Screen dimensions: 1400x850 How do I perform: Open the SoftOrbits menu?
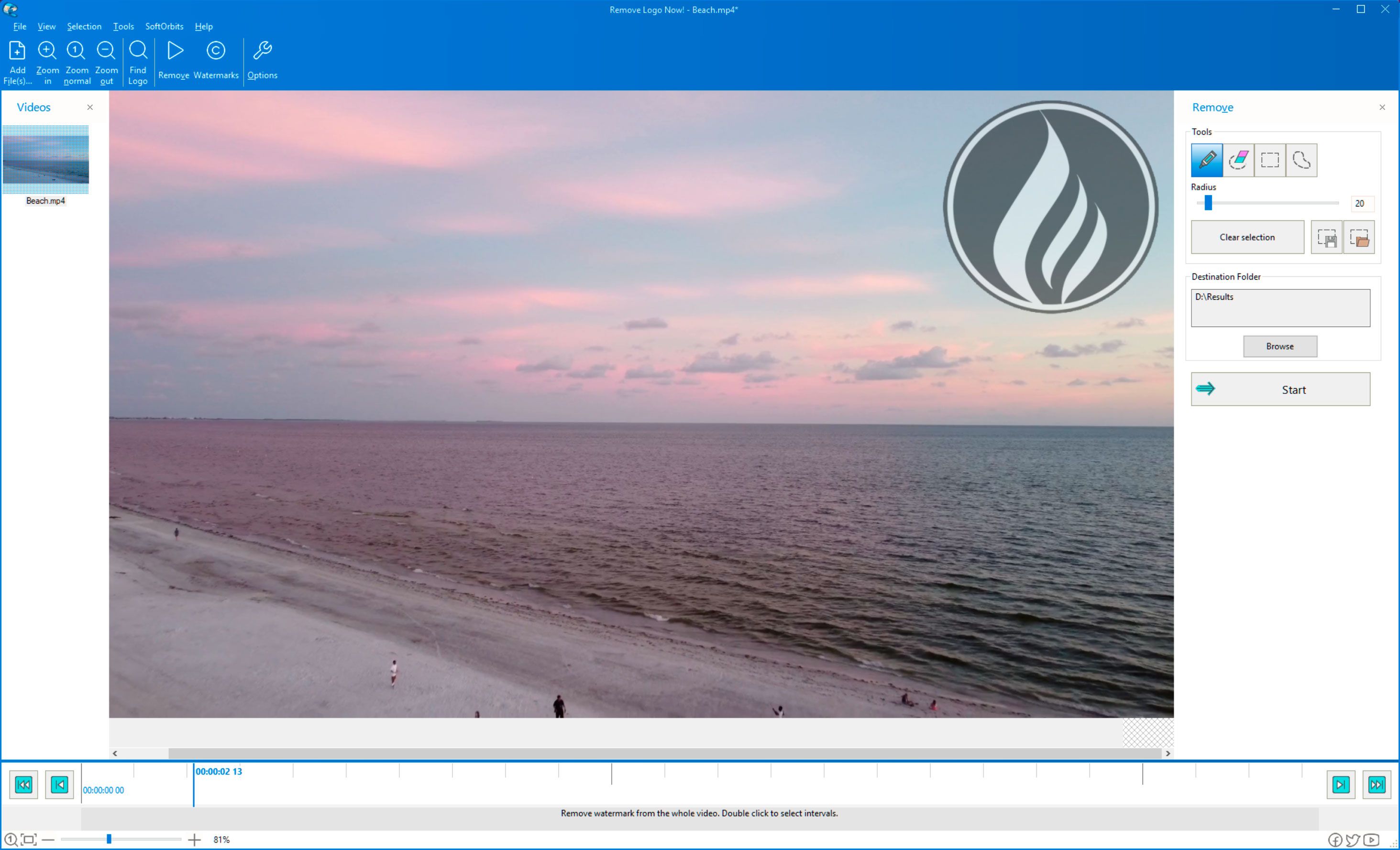[x=164, y=25]
